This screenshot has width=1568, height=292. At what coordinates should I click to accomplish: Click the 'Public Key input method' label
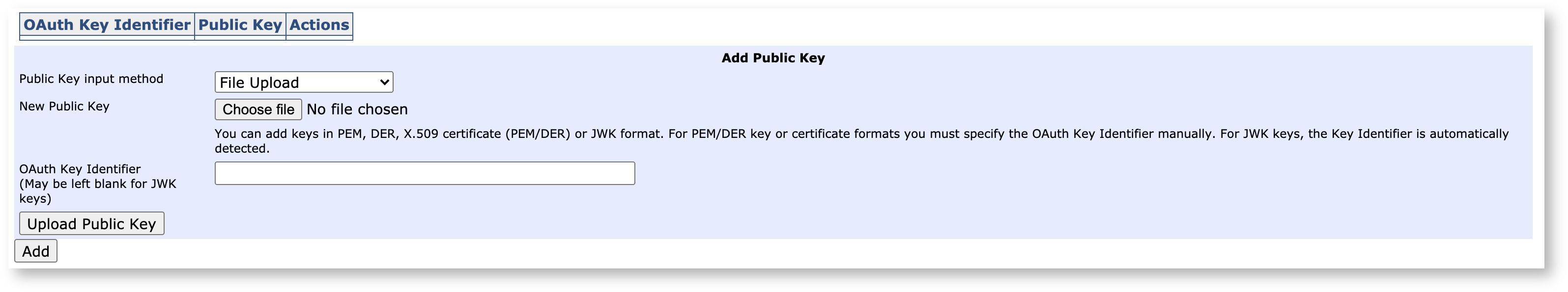(91, 79)
